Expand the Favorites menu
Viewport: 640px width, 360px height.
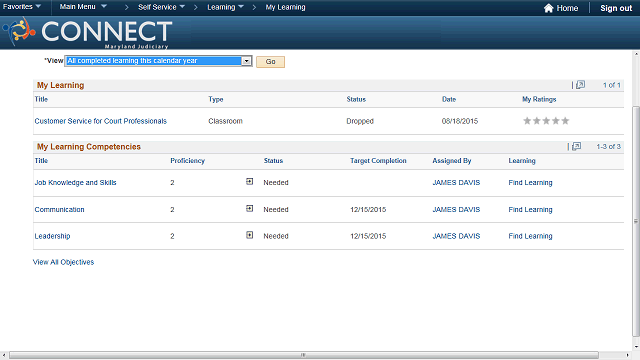(x=22, y=7)
